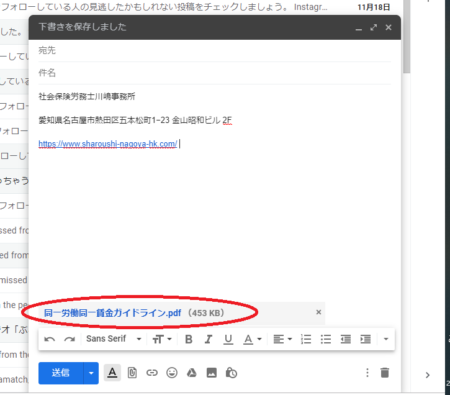
Task: Insert a photo into the message
Action: point(212,373)
